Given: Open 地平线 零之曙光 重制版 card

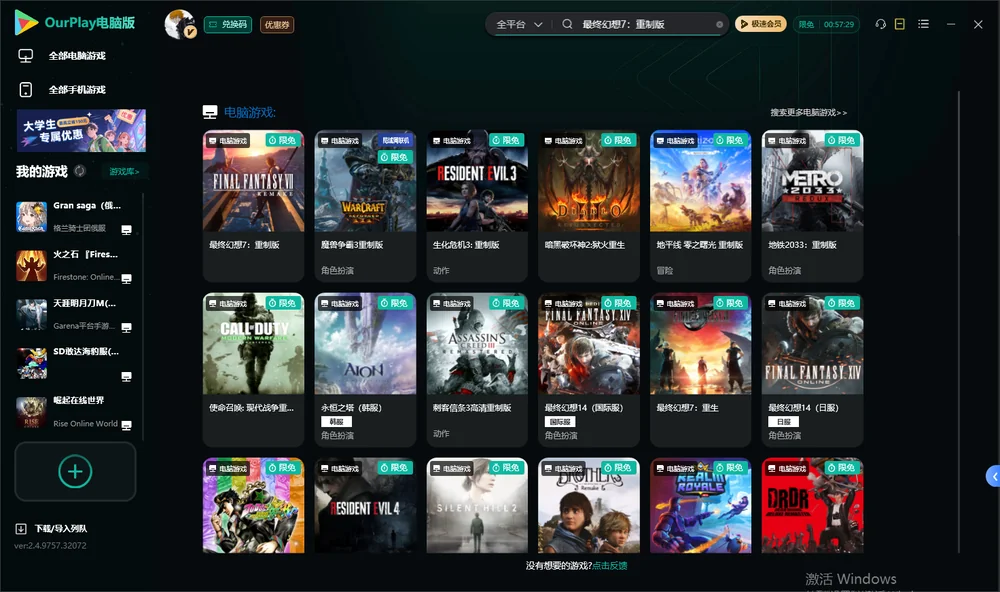Looking at the screenshot, I should [700, 205].
